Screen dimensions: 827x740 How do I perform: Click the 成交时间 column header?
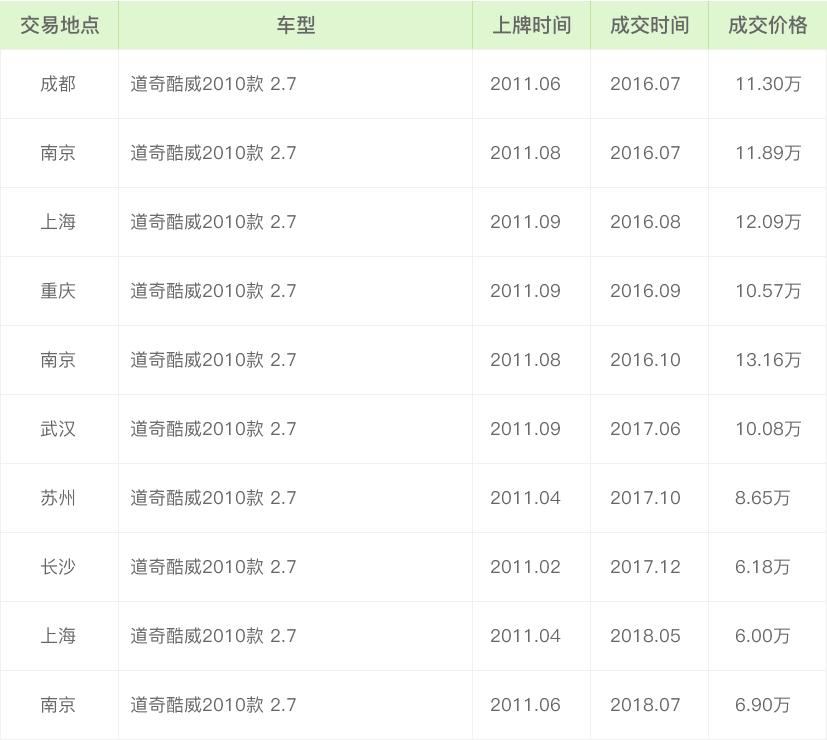pyautogui.click(x=649, y=25)
